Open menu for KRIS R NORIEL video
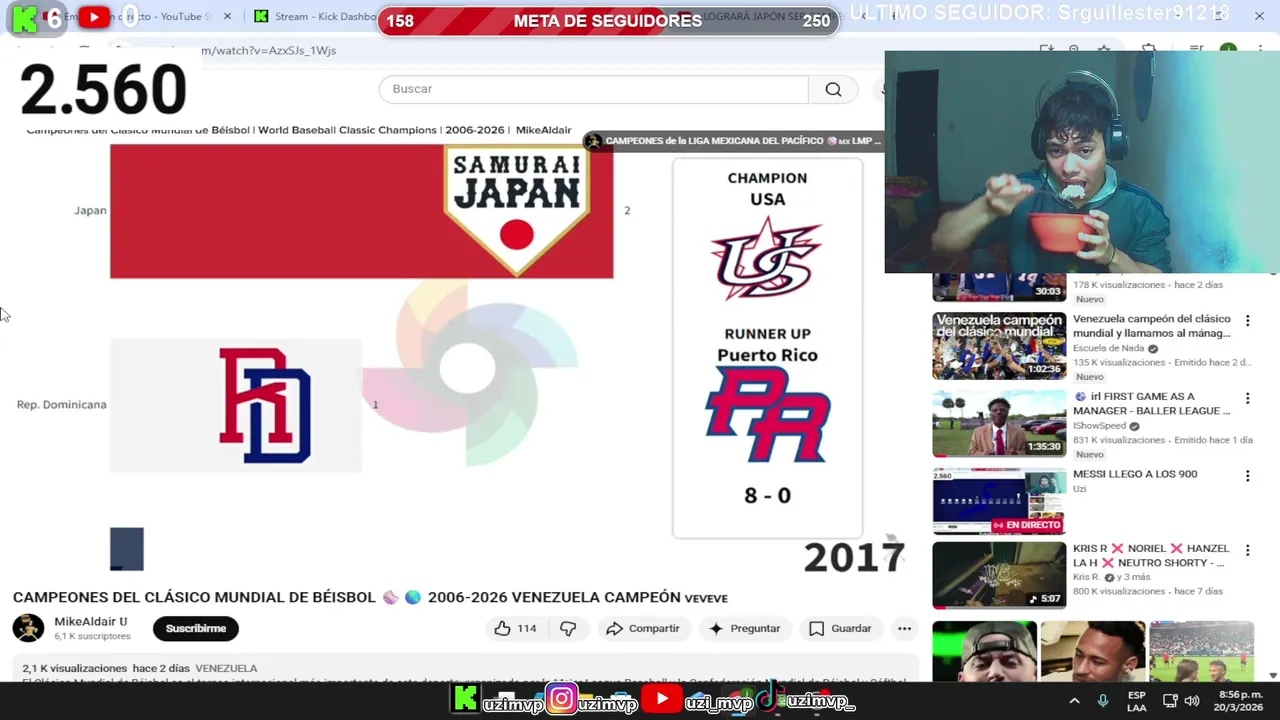1280x720 pixels. coord(1247,550)
